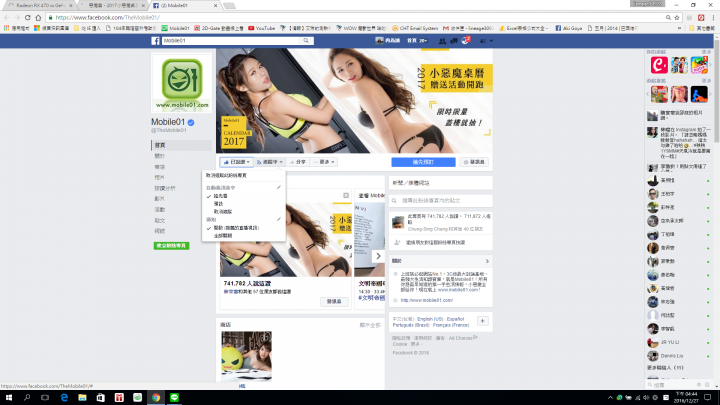The height and width of the screenshot is (405, 720).
Task: Open the notifications globe icon
Action: point(465,41)
